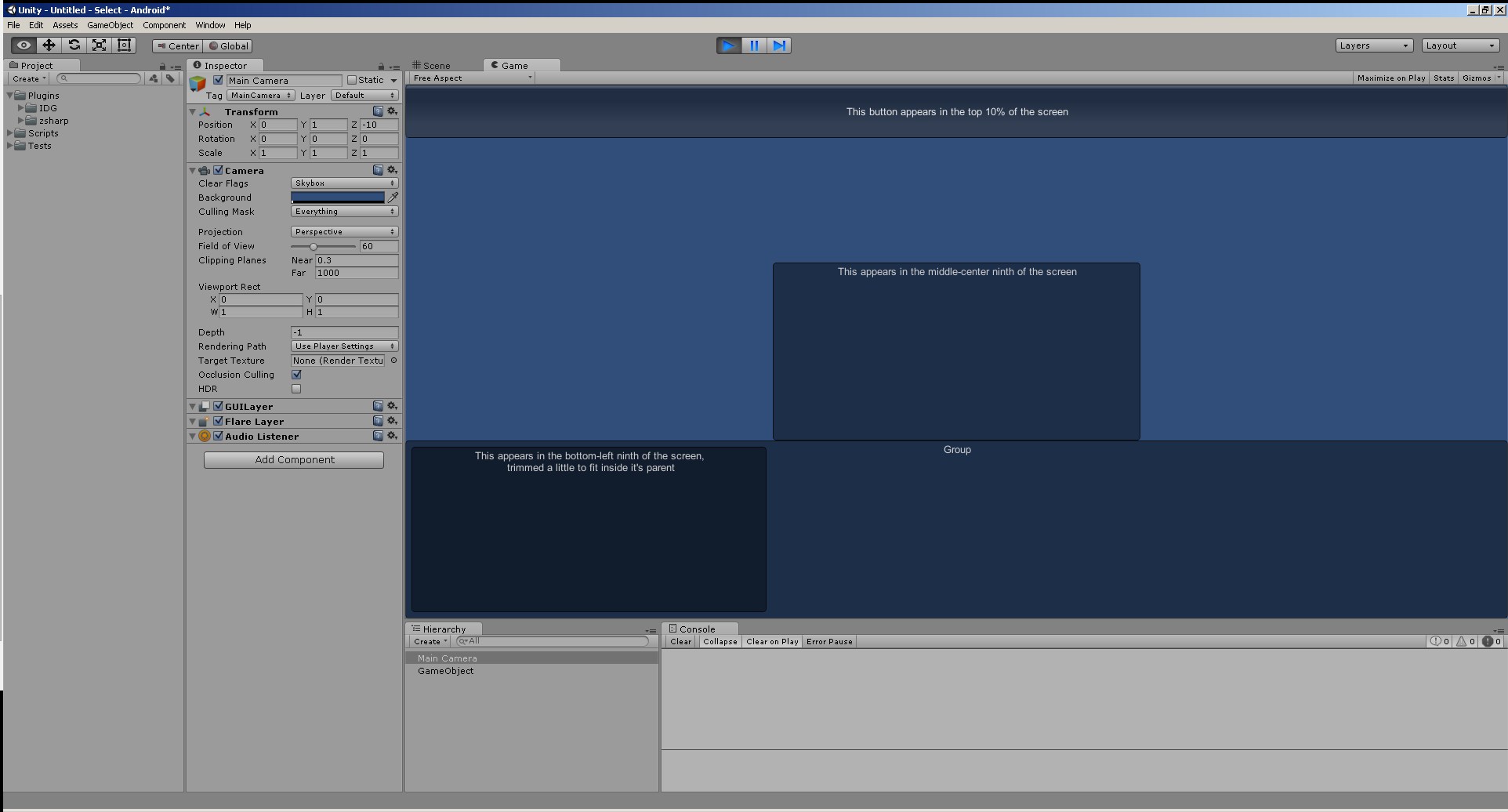This screenshot has width=1508, height=812.
Task: Click the eyedropper next to Background color
Action: pos(393,198)
